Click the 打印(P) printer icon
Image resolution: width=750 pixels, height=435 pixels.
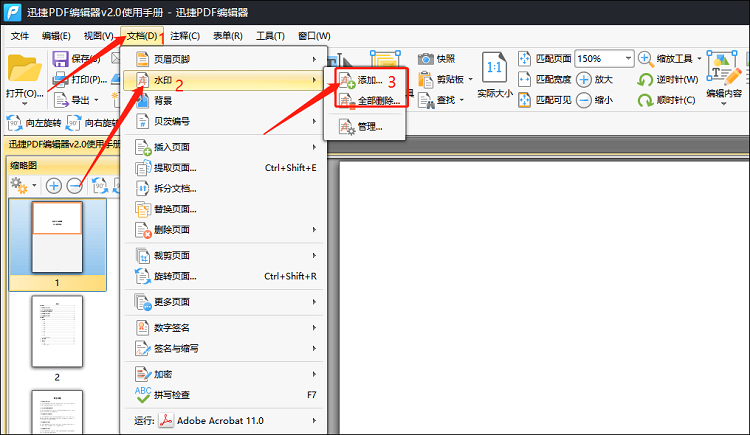[x=60, y=79]
